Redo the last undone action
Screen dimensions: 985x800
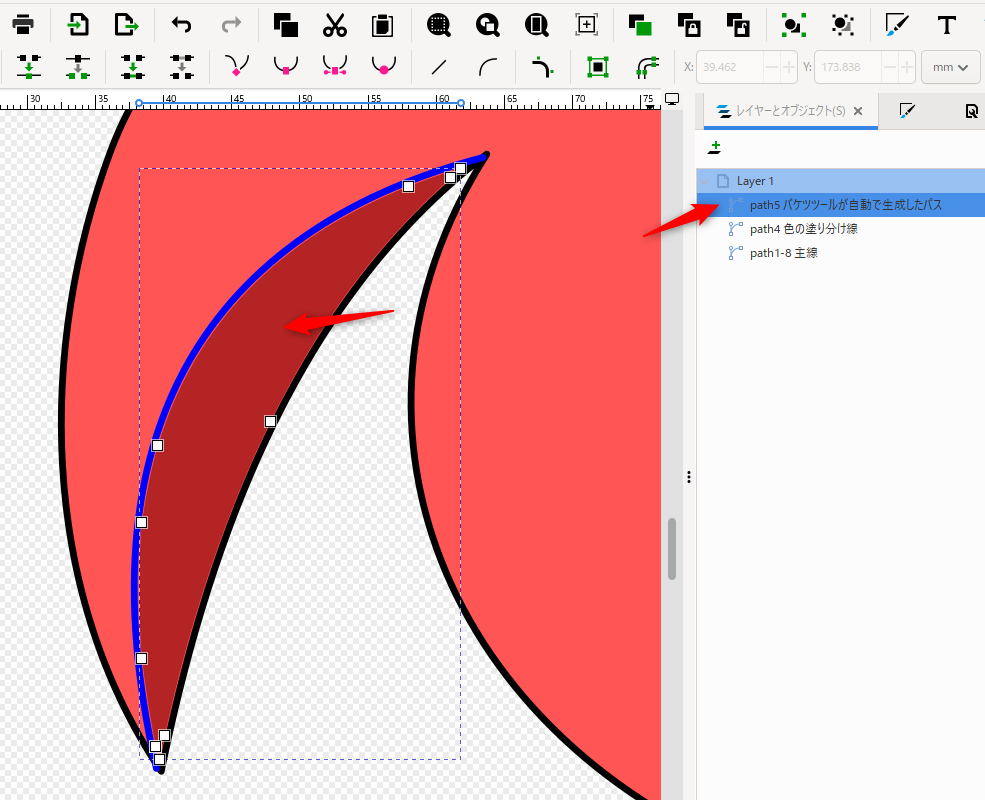tap(231, 24)
